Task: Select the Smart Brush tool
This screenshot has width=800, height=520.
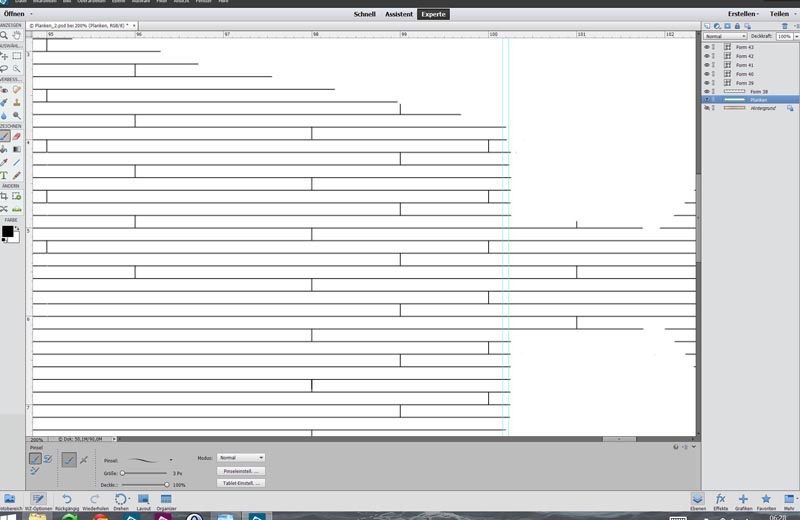Action: tap(4, 103)
